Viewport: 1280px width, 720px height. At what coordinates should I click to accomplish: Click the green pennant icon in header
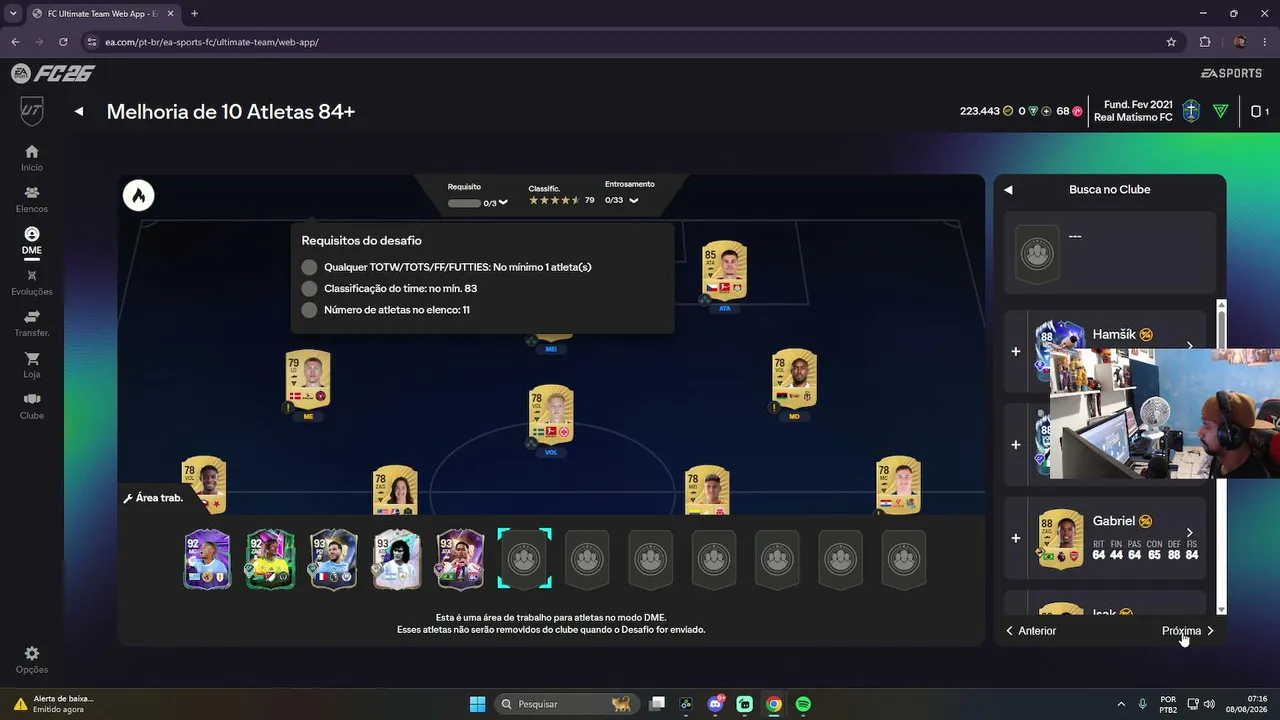[1220, 112]
